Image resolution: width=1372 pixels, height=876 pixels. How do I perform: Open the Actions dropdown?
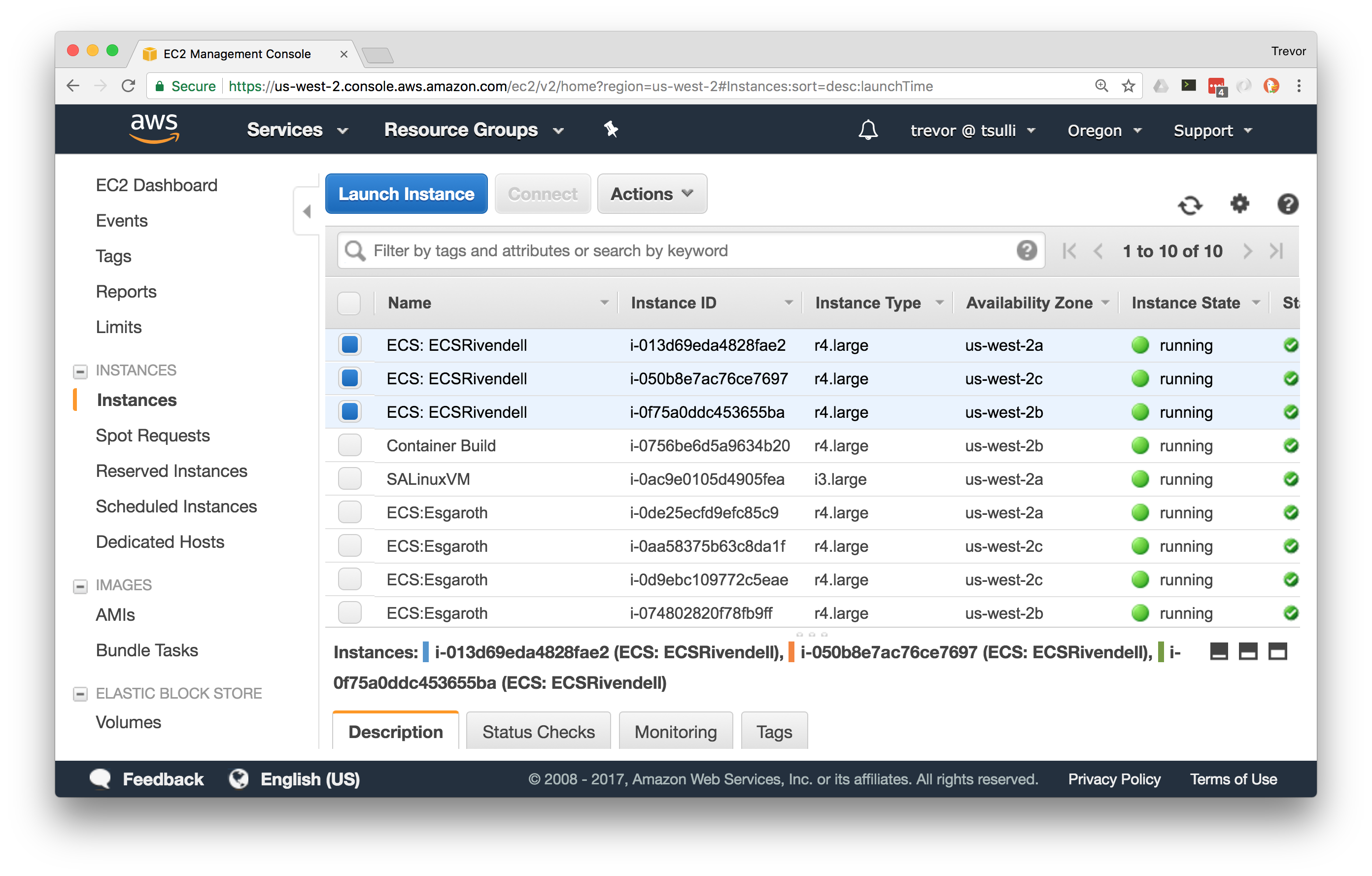(651, 194)
